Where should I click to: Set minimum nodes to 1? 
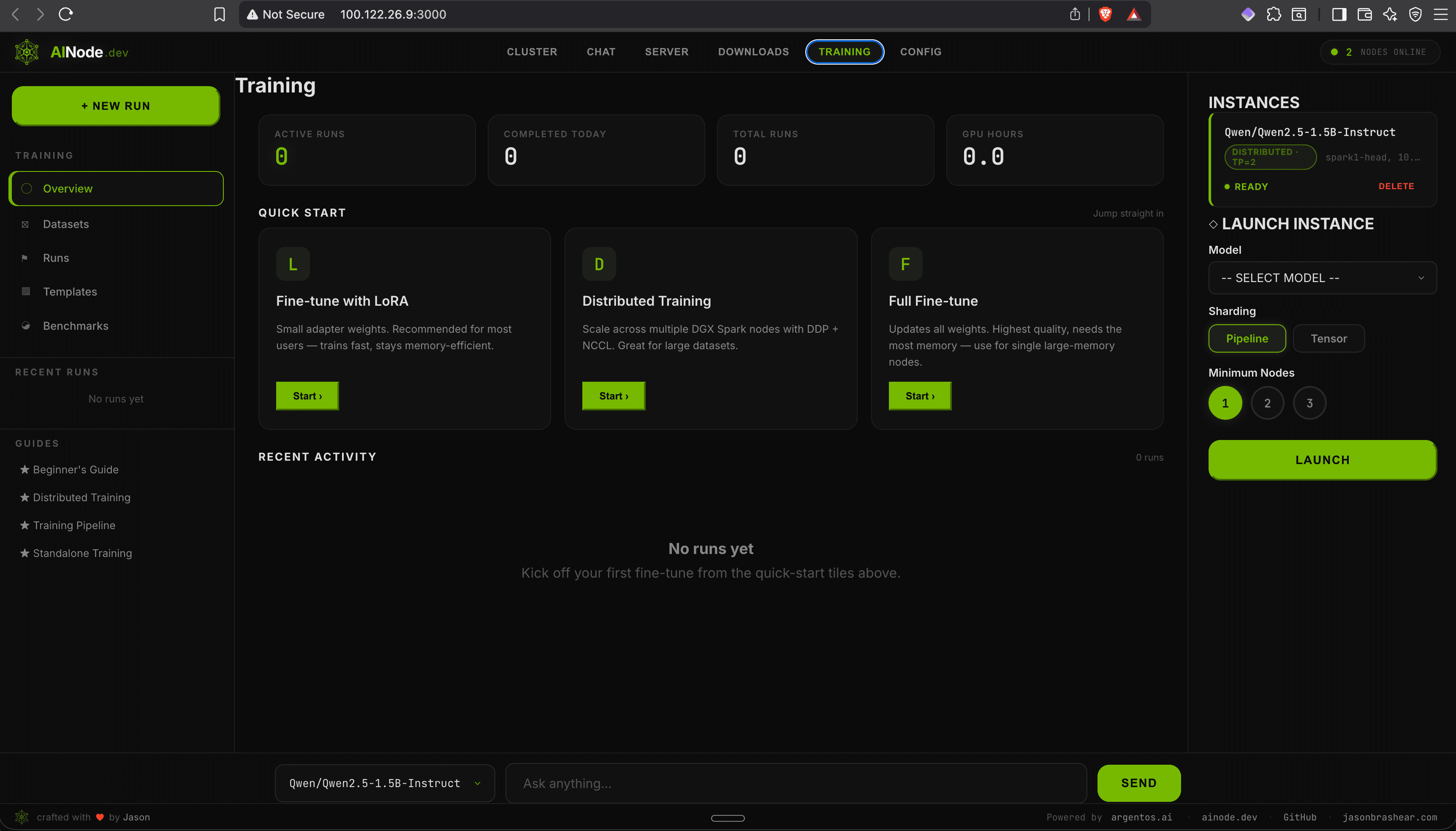(x=1225, y=403)
